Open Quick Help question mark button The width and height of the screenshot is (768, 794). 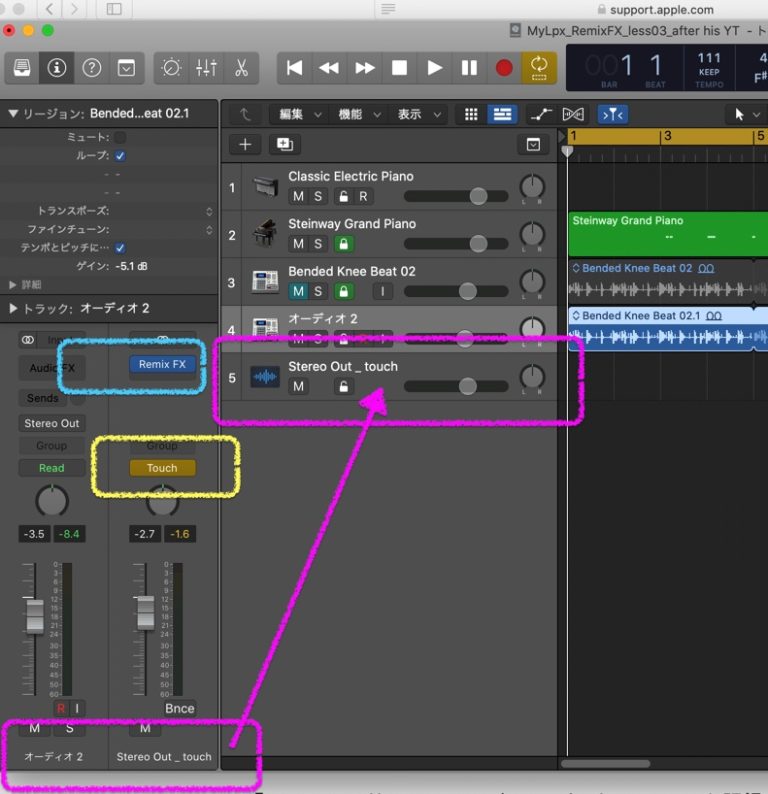point(92,67)
